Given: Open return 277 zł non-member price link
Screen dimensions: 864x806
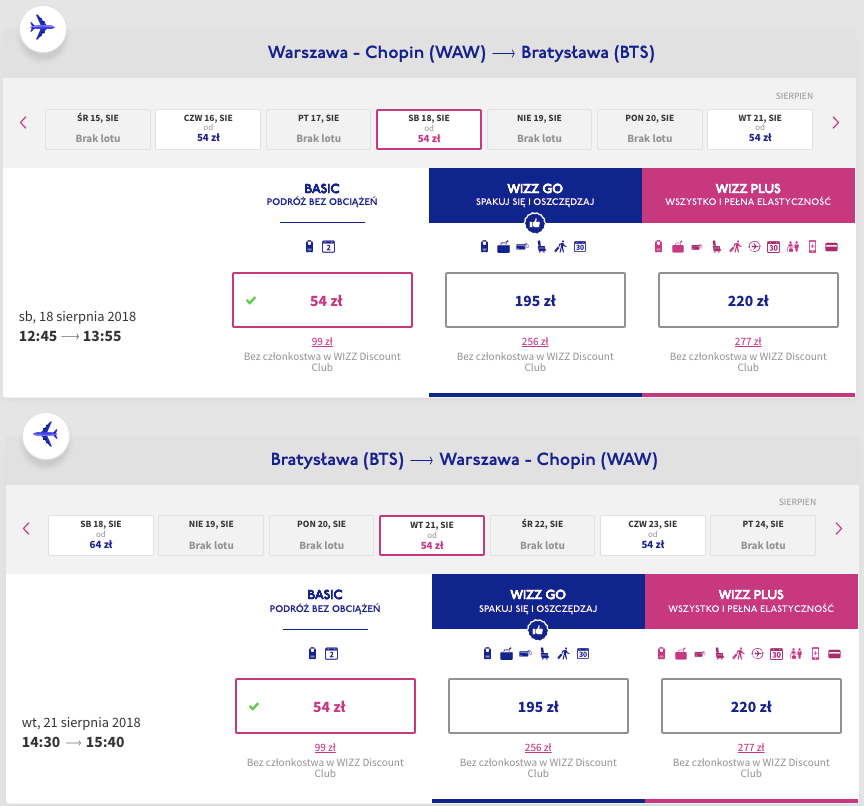Looking at the screenshot, I should [752, 748].
